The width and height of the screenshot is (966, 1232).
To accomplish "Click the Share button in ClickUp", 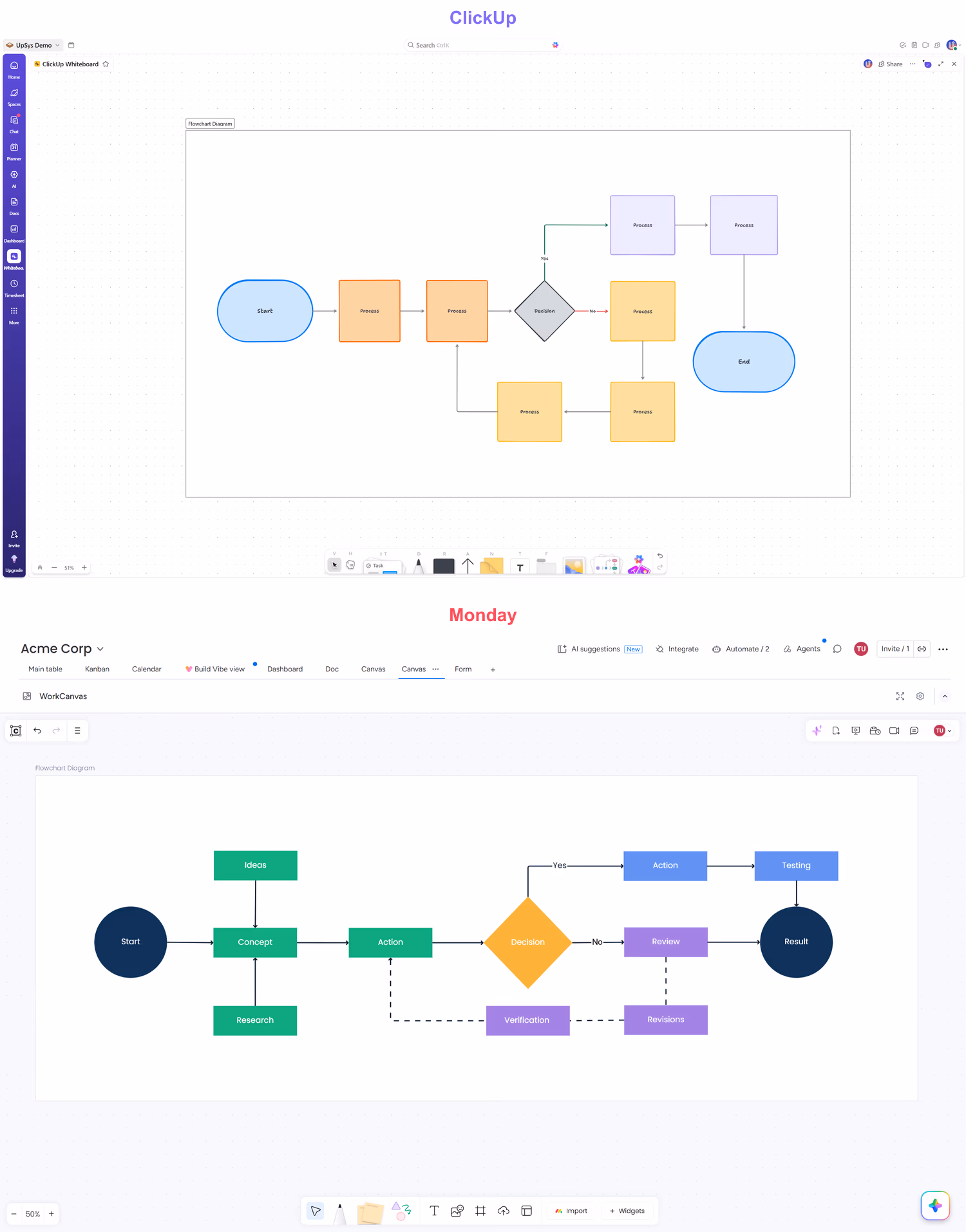I will (891, 64).
